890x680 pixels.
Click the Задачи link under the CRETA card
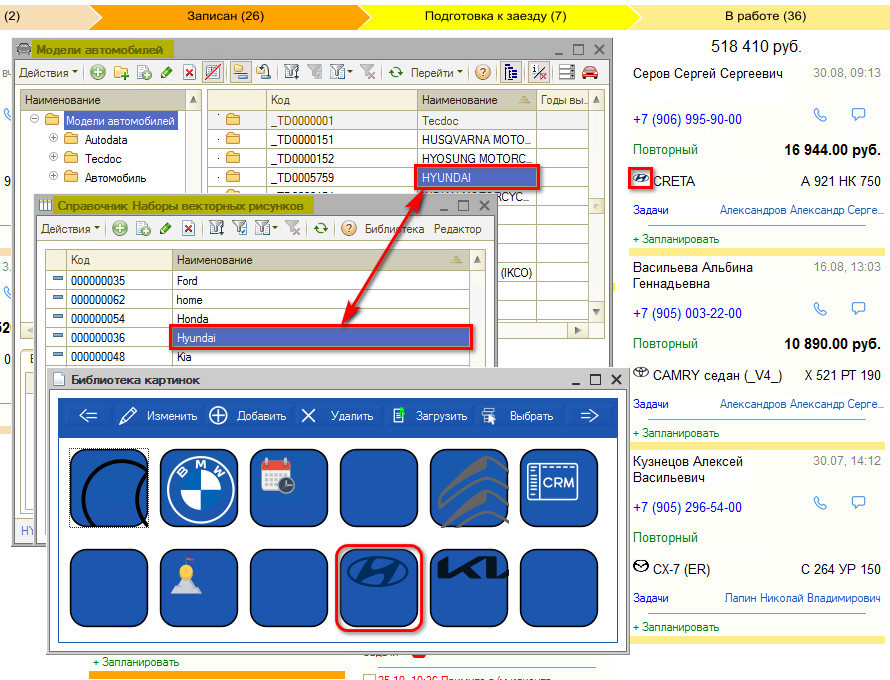coord(650,210)
